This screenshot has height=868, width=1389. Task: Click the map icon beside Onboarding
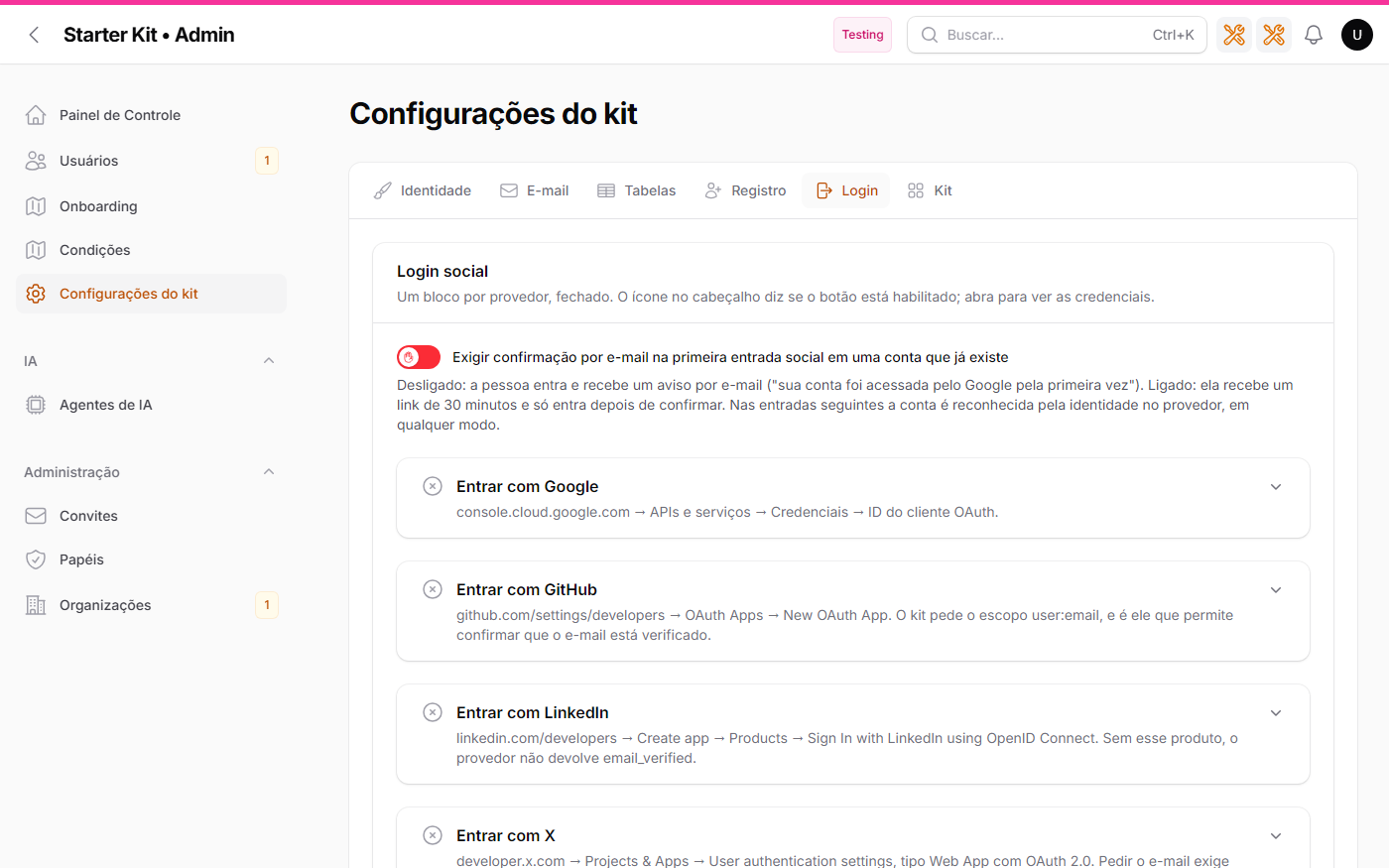[x=36, y=206]
